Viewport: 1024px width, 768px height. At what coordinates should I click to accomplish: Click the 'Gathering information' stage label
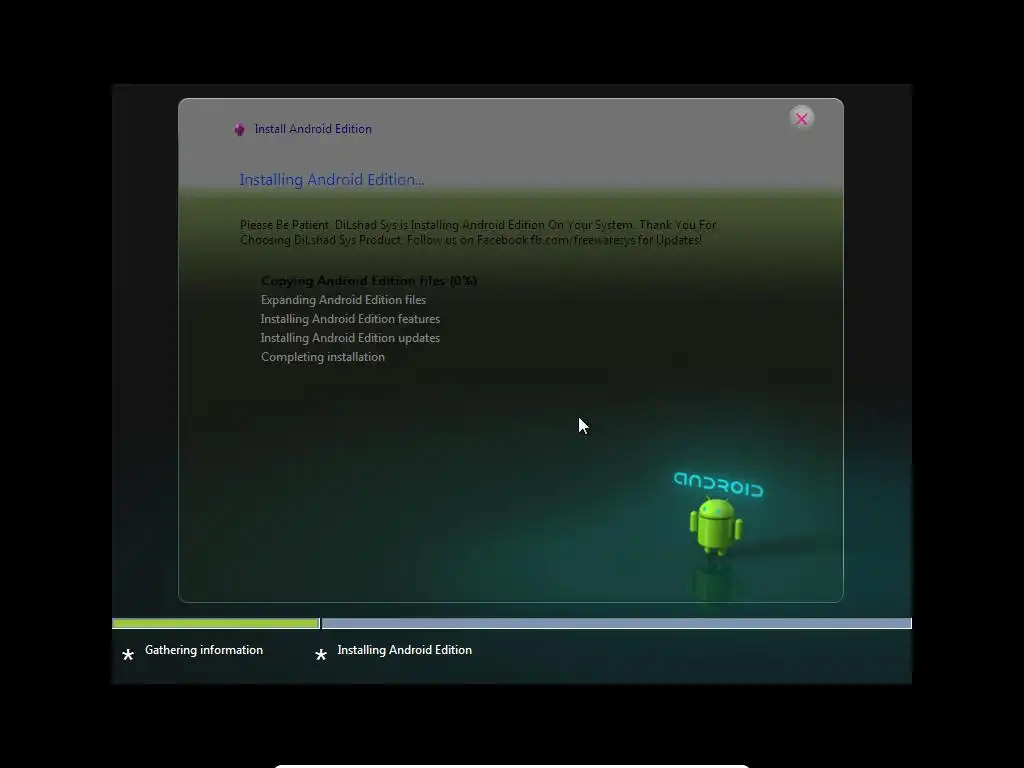point(204,650)
